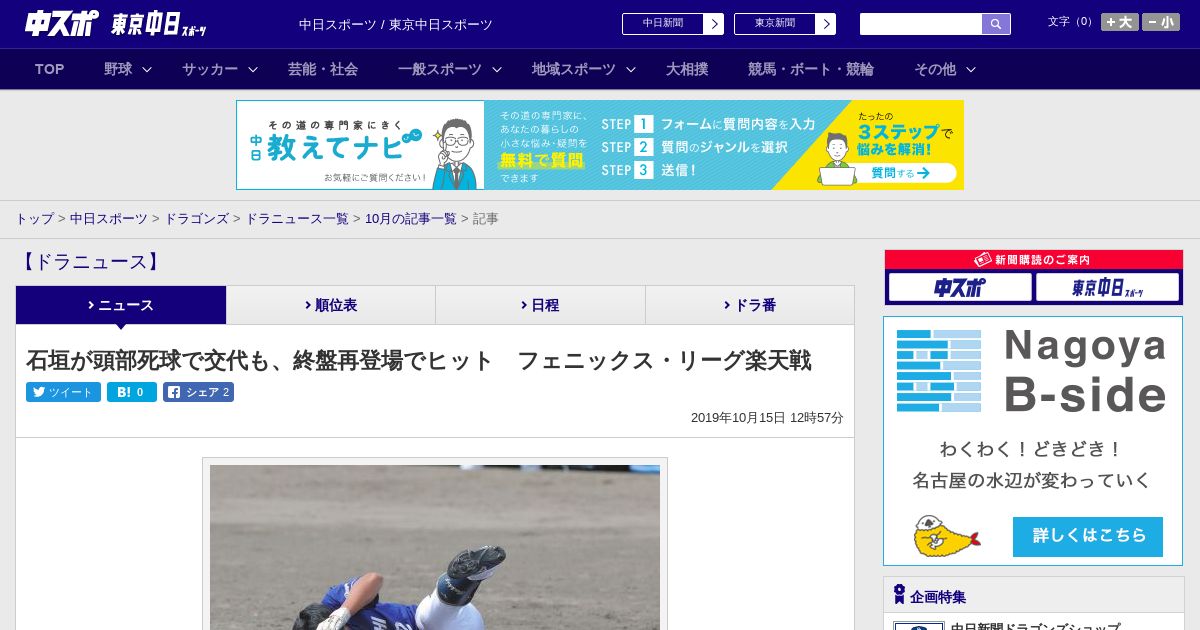Open the 大相撲 menu item
The width and height of the screenshot is (1200, 630).
[x=687, y=69]
